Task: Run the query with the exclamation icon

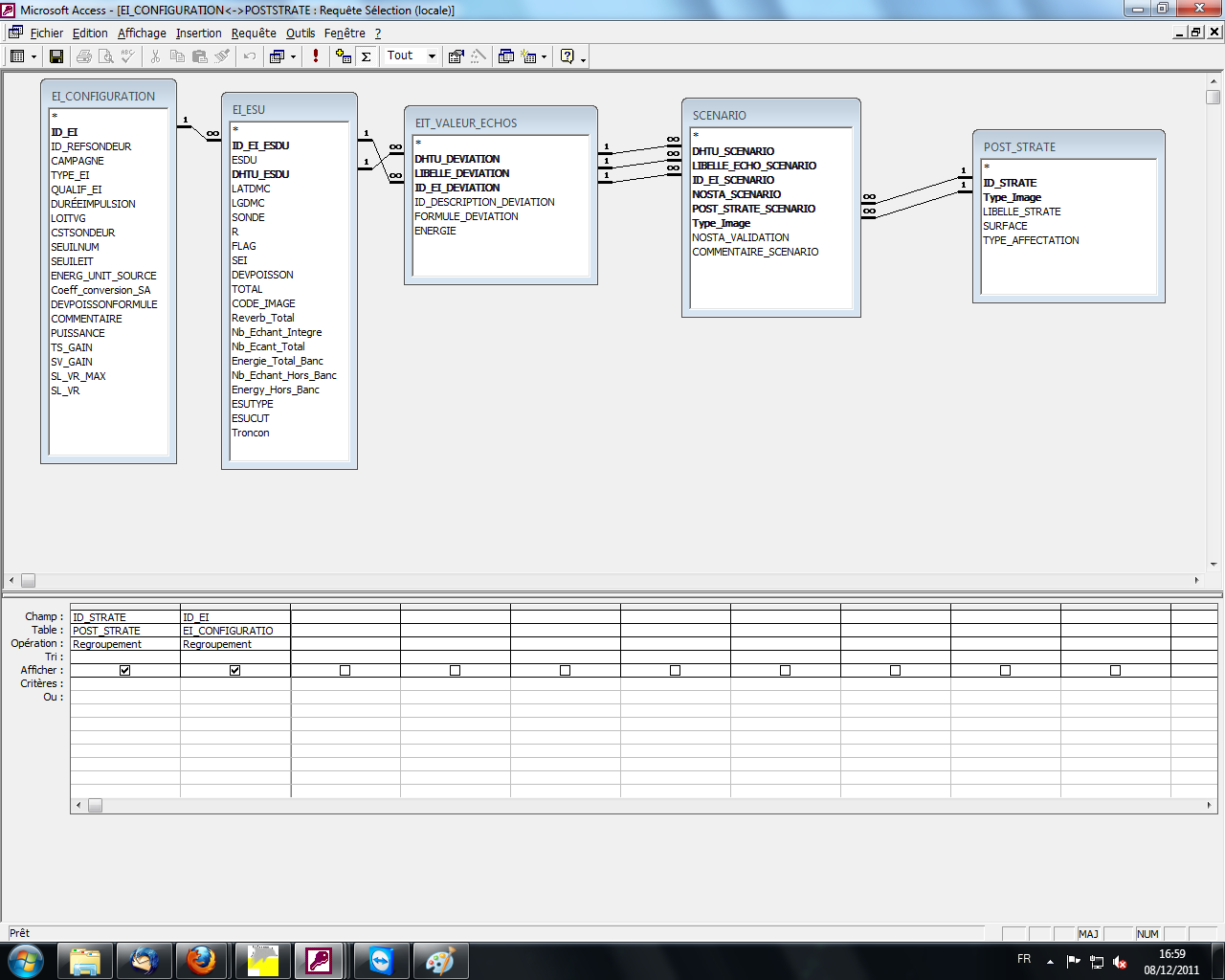Action: coord(316,56)
